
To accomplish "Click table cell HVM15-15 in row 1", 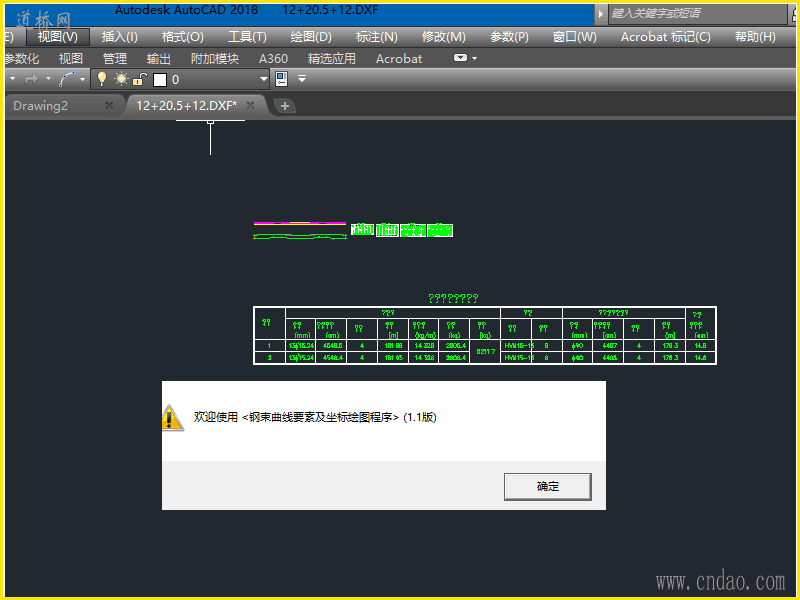I will coord(516,345).
